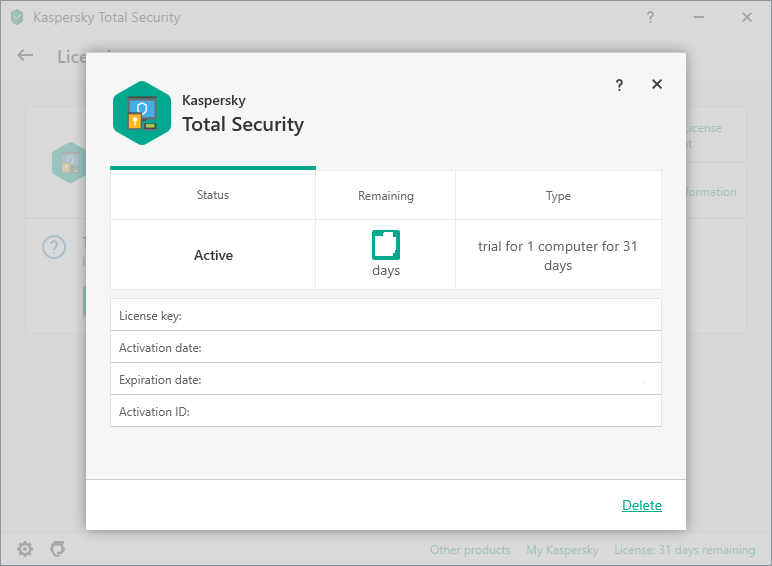The image size is (772, 566).
Task: Click the Expiration date row
Action: [x=386, y=379]
